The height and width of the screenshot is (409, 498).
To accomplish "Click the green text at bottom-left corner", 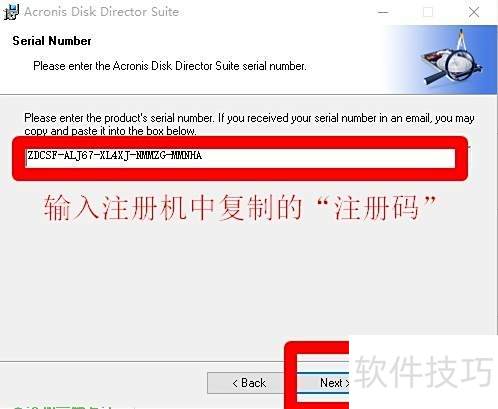I will pyautogui.click(x=63, y=407).
